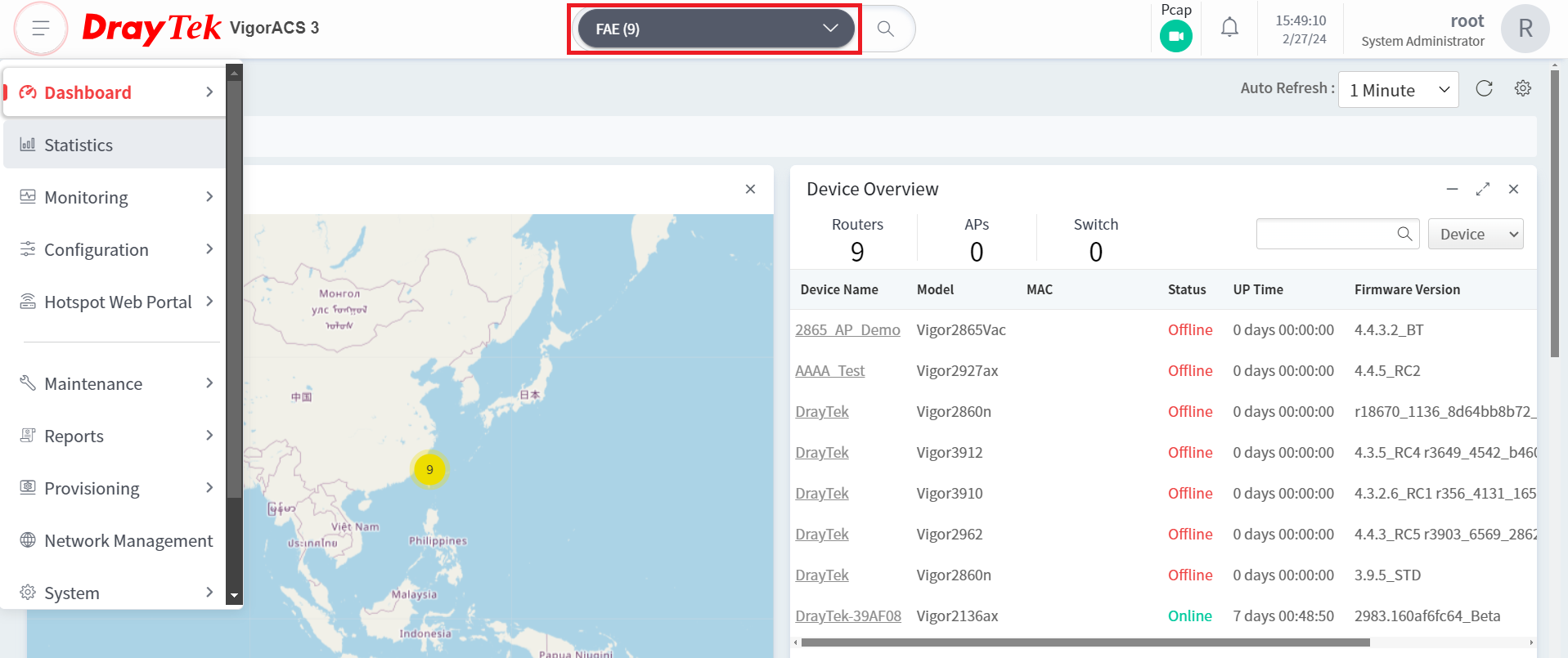1568x658 pixels.
Task: Minimize the Device Overview panel
Action: (1452, 189)
